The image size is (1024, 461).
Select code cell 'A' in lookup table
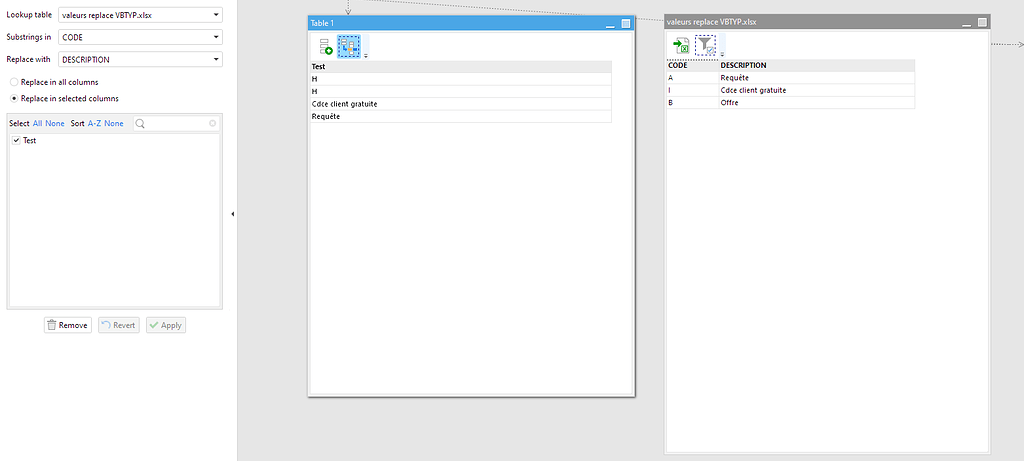point(692,78)
